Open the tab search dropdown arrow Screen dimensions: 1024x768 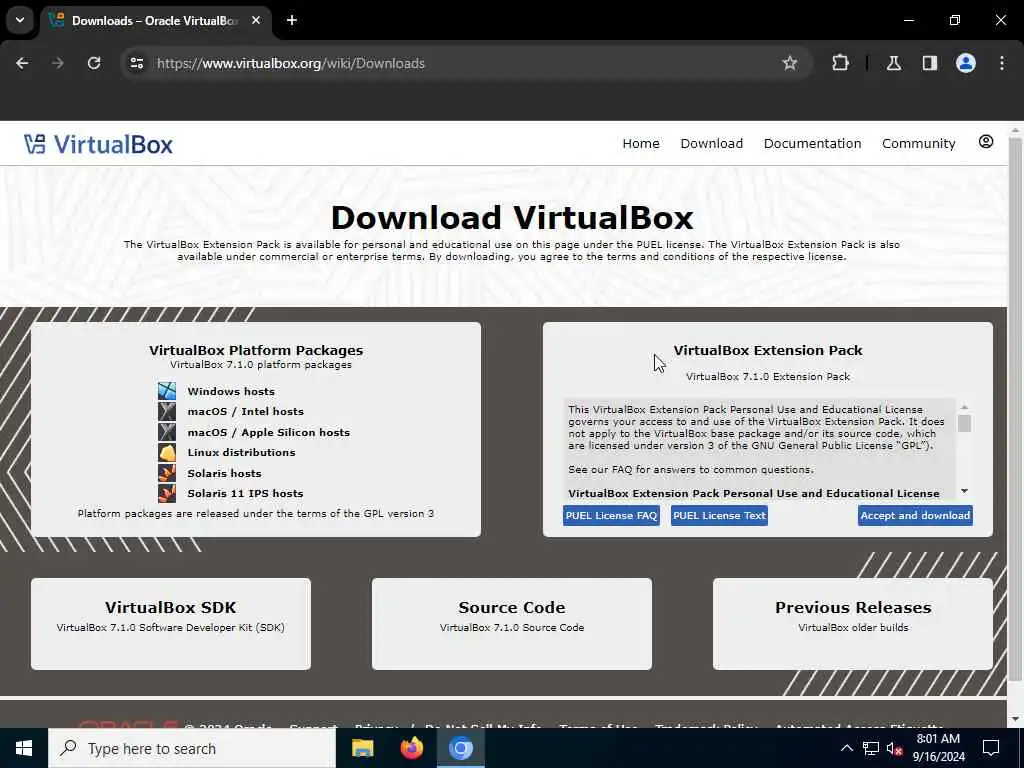pyautogui.click(x=20, y=20)
